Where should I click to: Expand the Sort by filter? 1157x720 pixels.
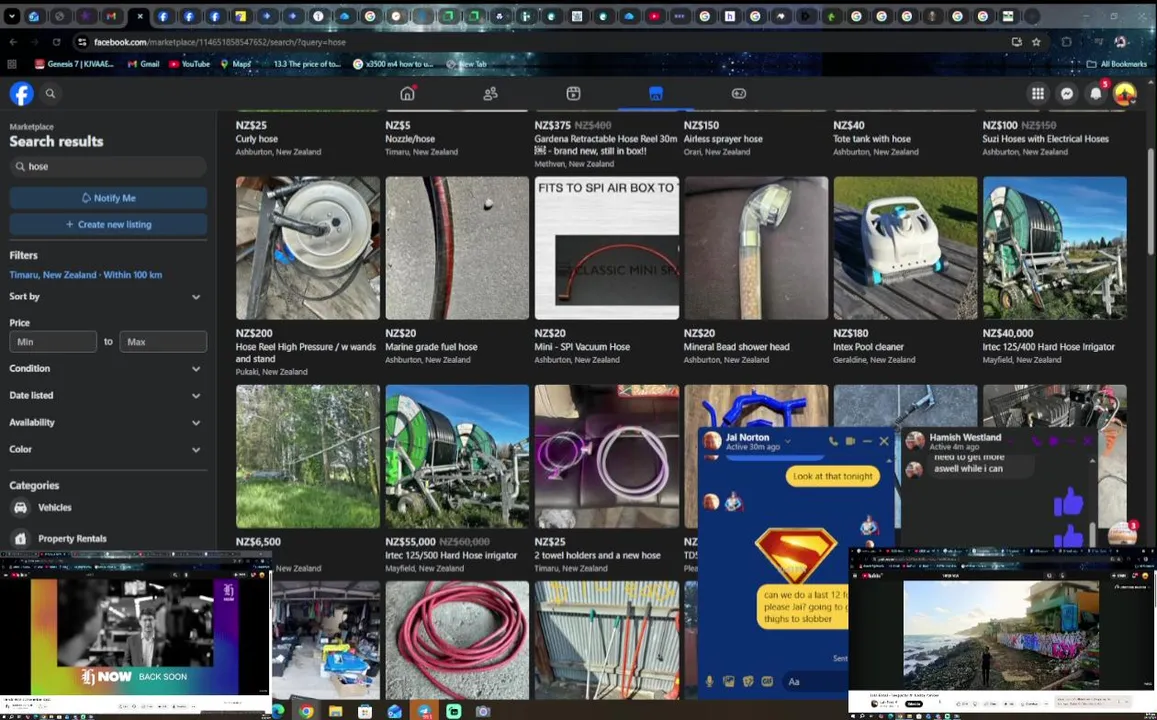[x=106, y=297]
